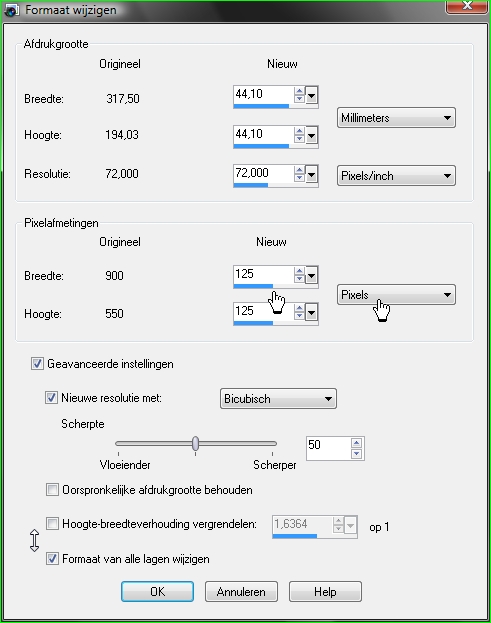491x623 pixels.
Task: Open the Millimeters unit dropdown
Action: [x=396, y=118]
